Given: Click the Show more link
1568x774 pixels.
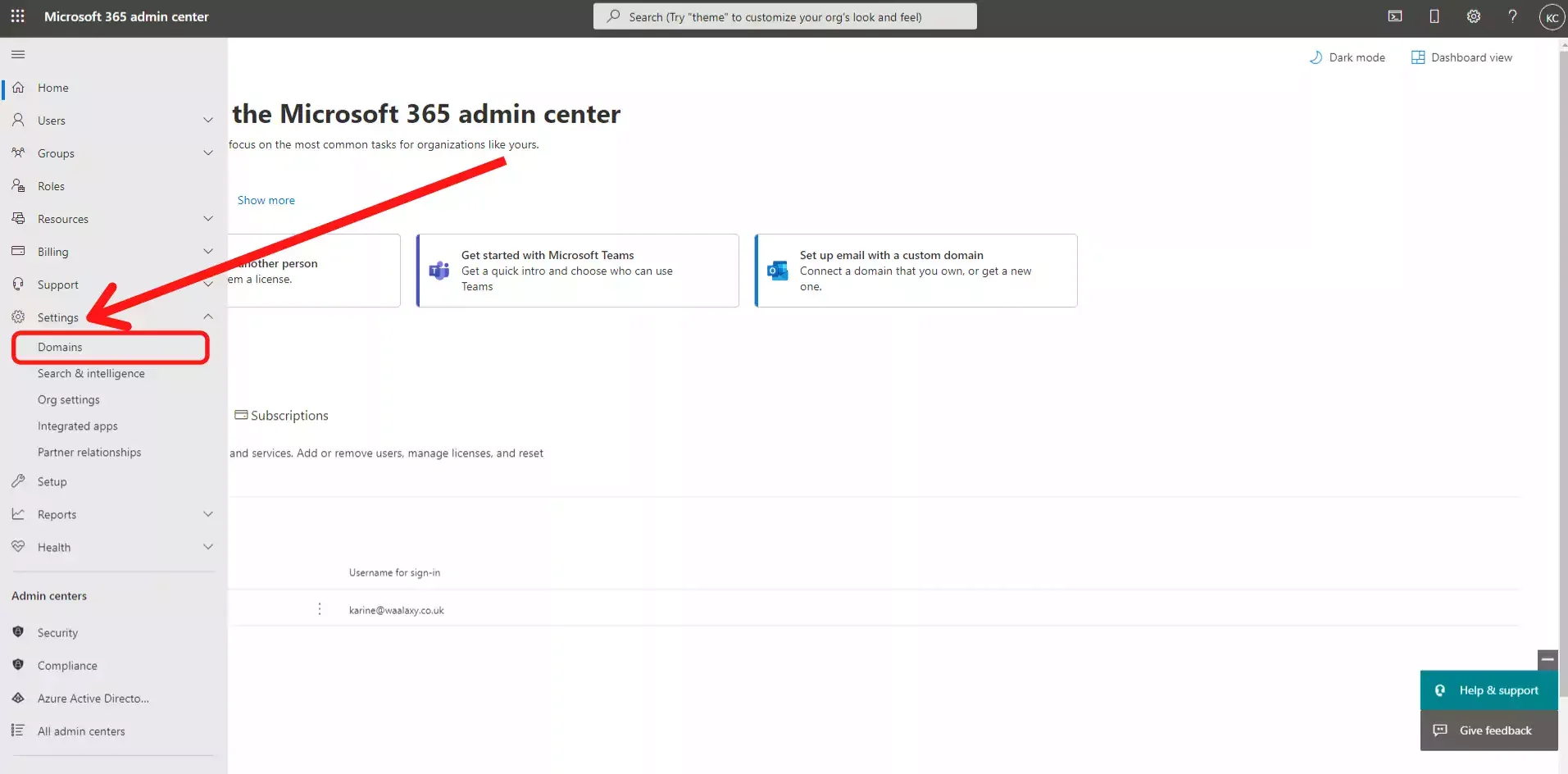Looking at the screenshot, I should [266, 200].
